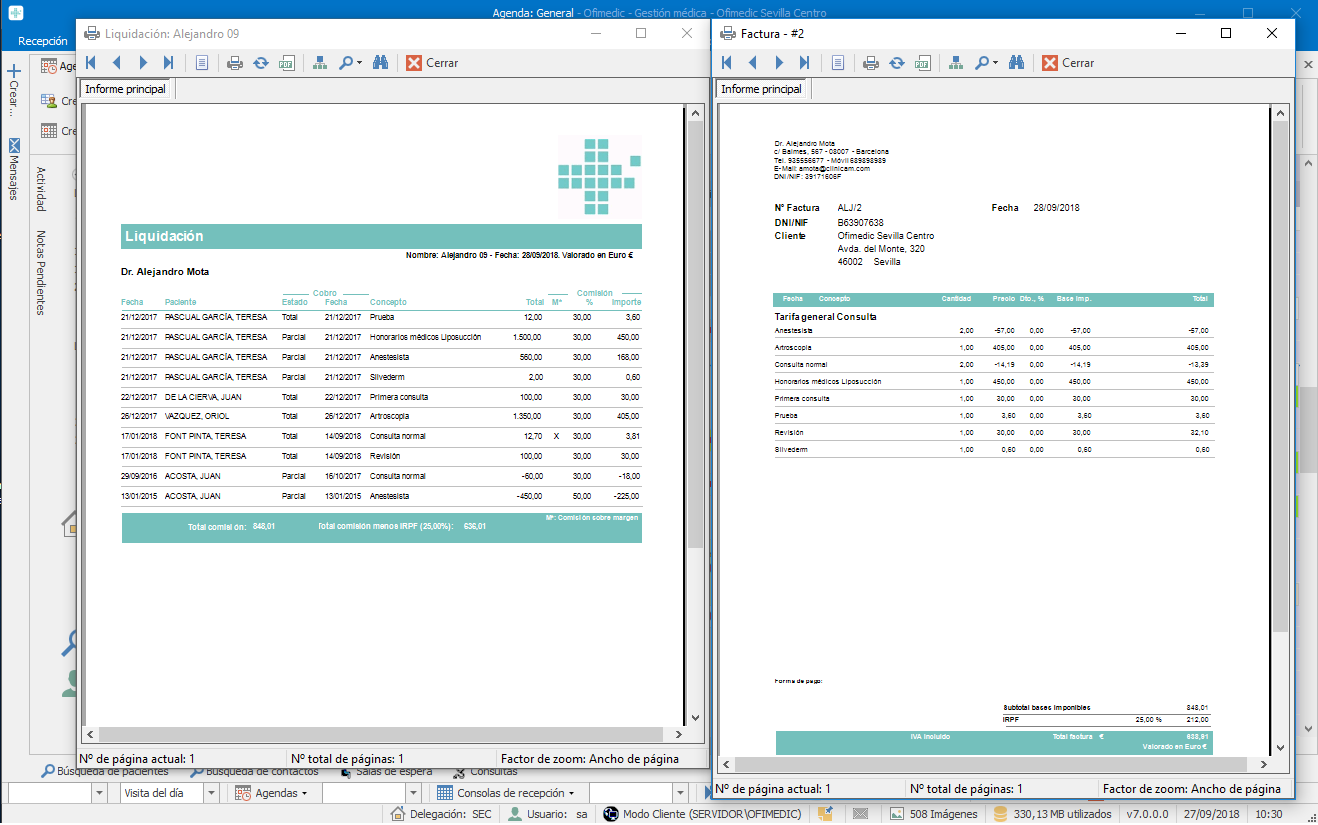The image size is (1318, 825).
Task: Go to last page in Factura window
Action: 805,63
